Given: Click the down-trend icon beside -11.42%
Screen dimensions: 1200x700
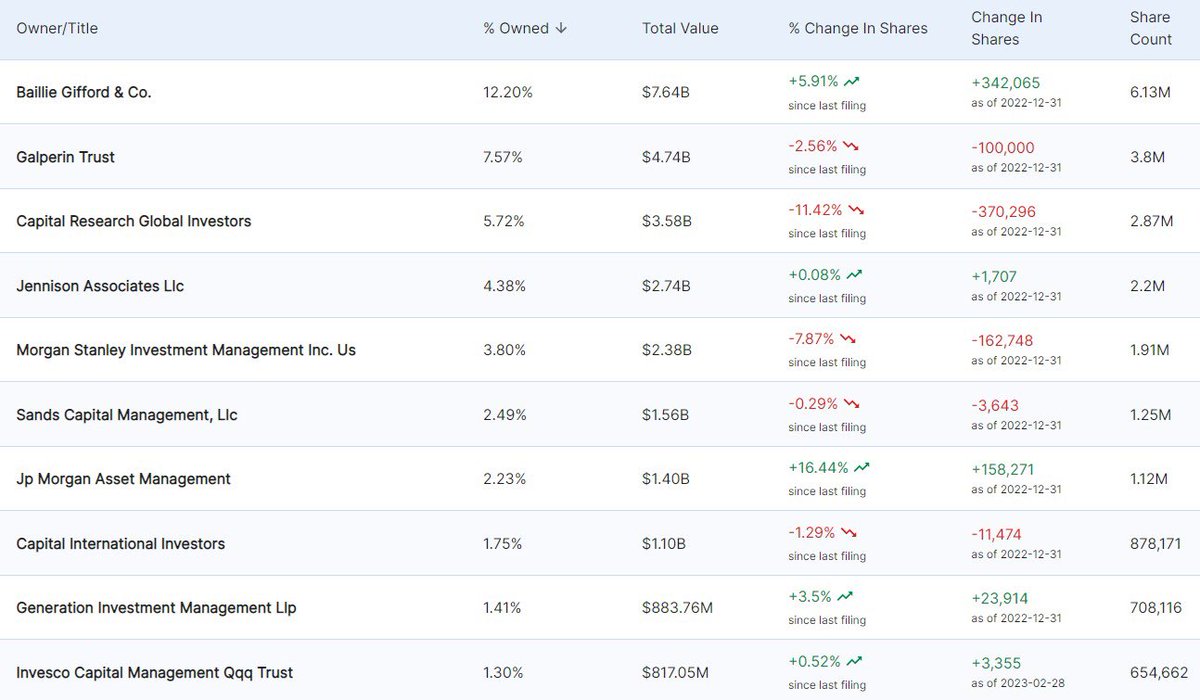Looking at the screenshot, I should [857, 211].
